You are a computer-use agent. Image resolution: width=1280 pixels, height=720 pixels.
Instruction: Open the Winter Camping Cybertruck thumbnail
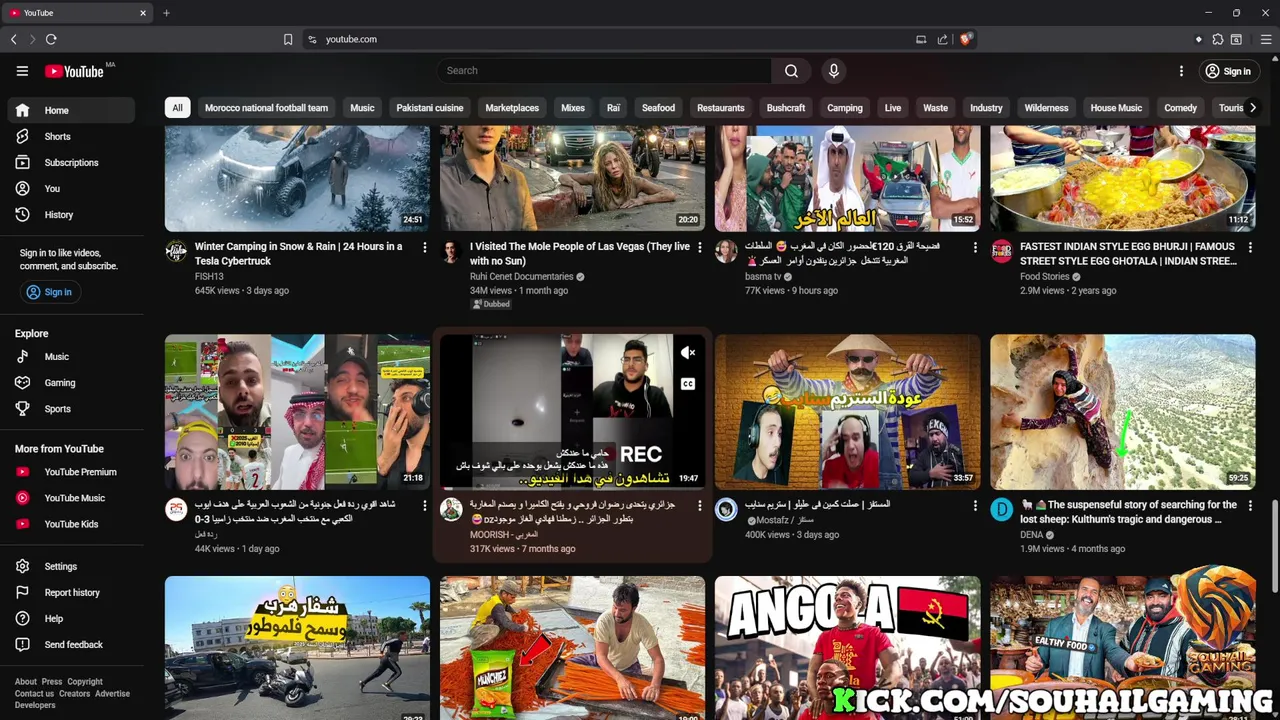tap(297, 179)
